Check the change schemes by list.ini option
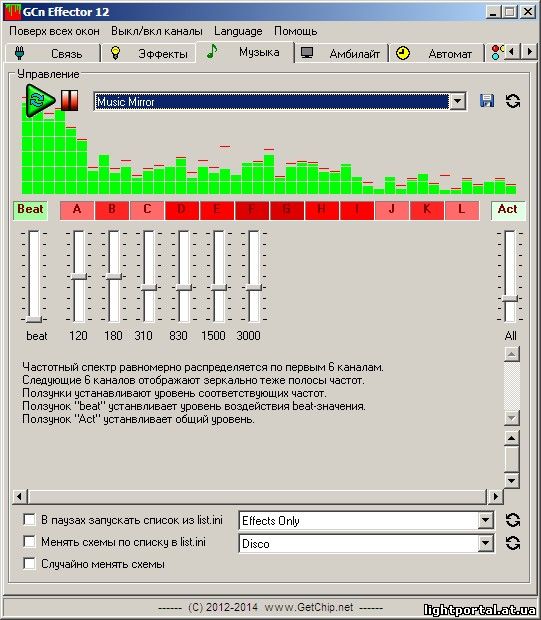The image size is (541, 620). [x=29, y=541]
